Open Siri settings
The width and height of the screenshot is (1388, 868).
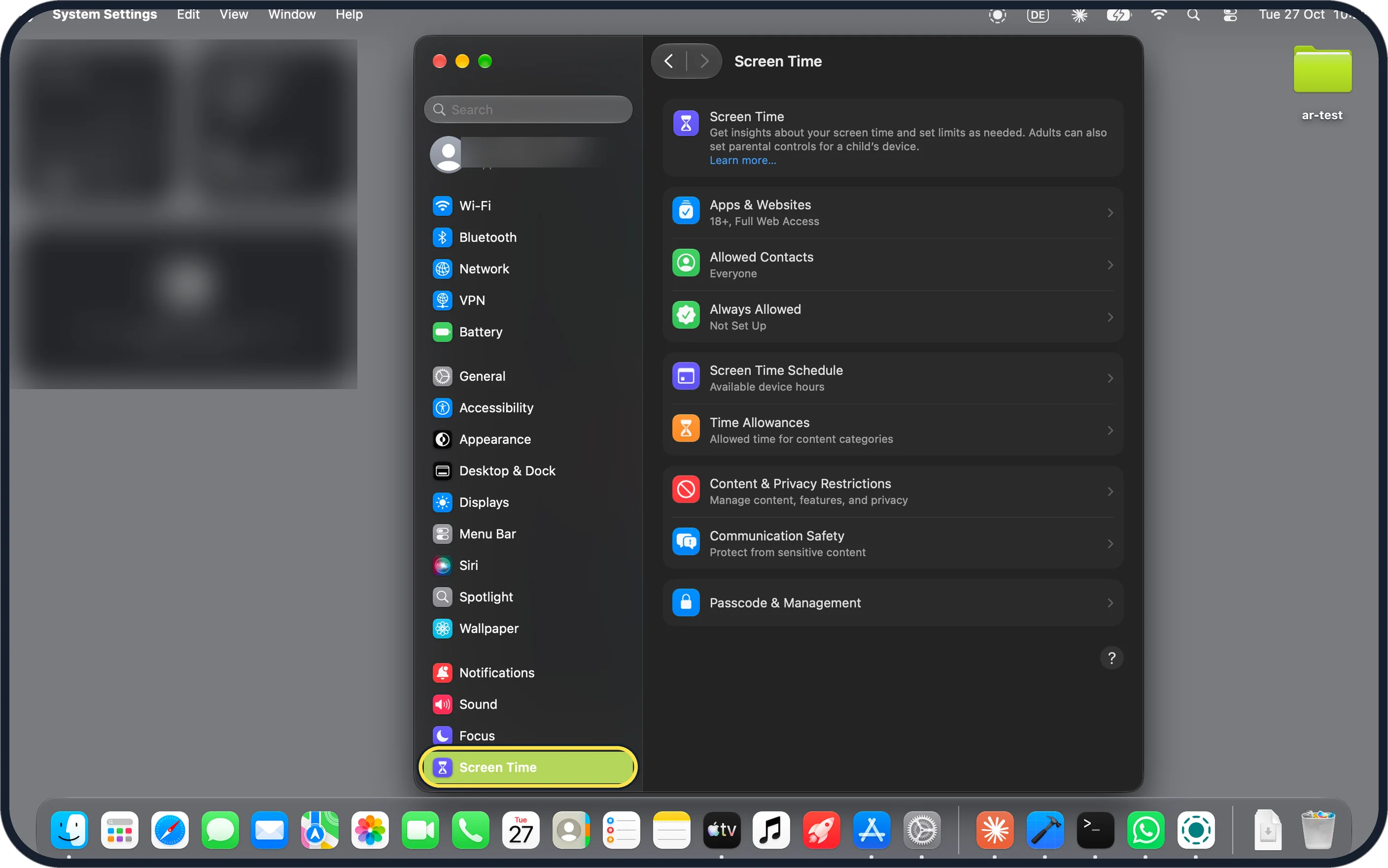click(x=527, y=566)
